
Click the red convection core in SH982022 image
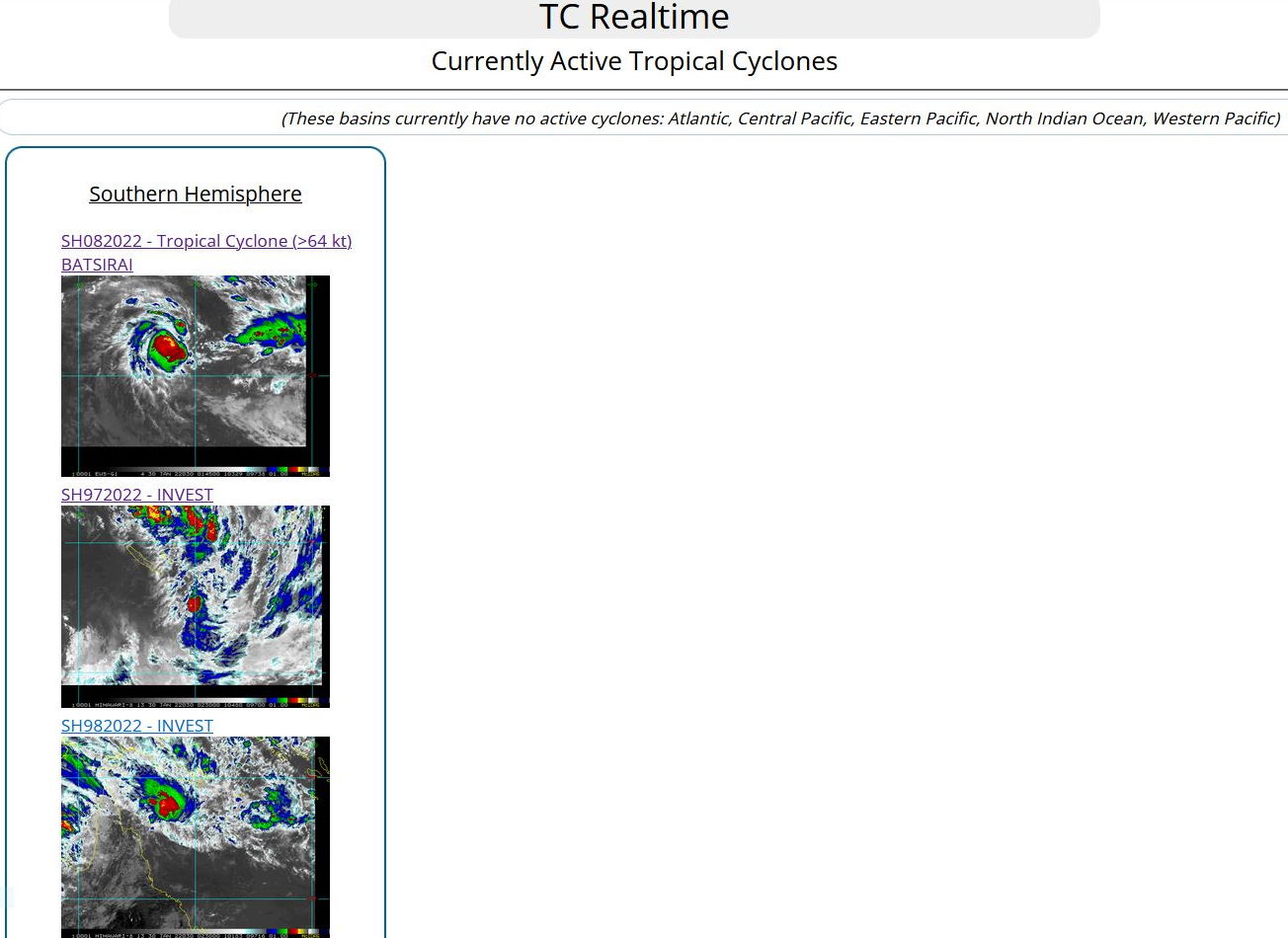(169, 804)
